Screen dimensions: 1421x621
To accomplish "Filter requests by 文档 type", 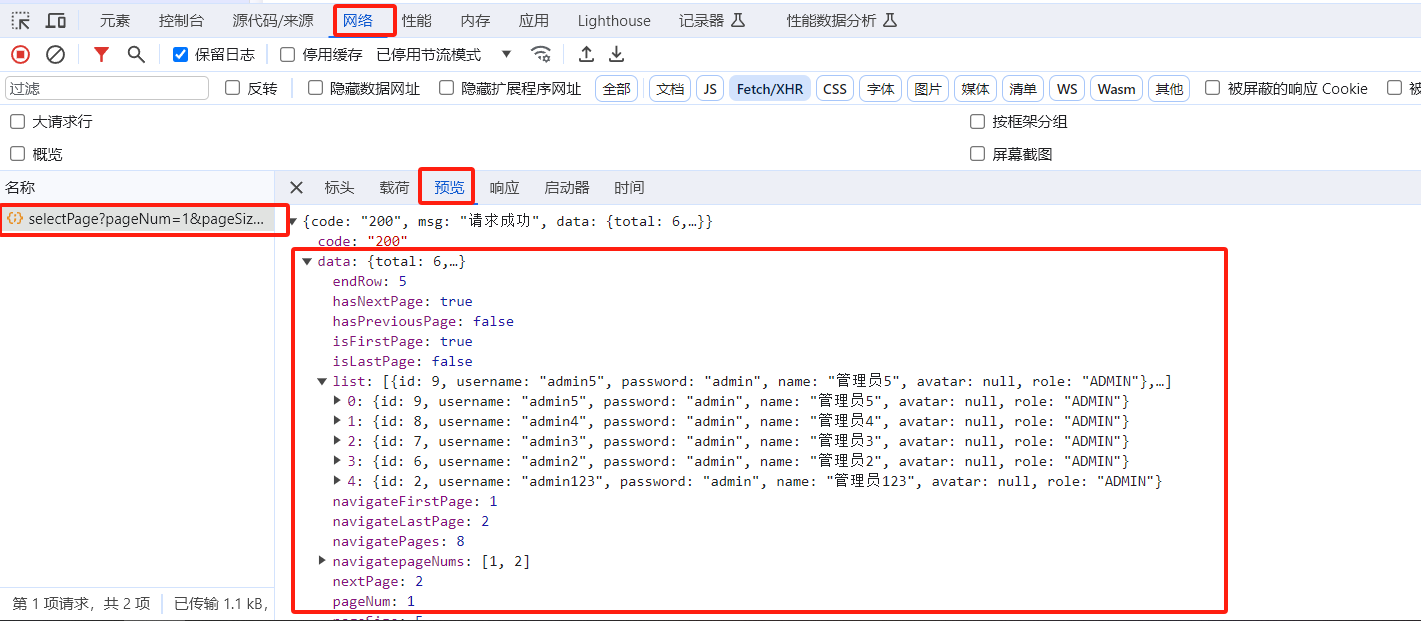I will coord(670,89).
